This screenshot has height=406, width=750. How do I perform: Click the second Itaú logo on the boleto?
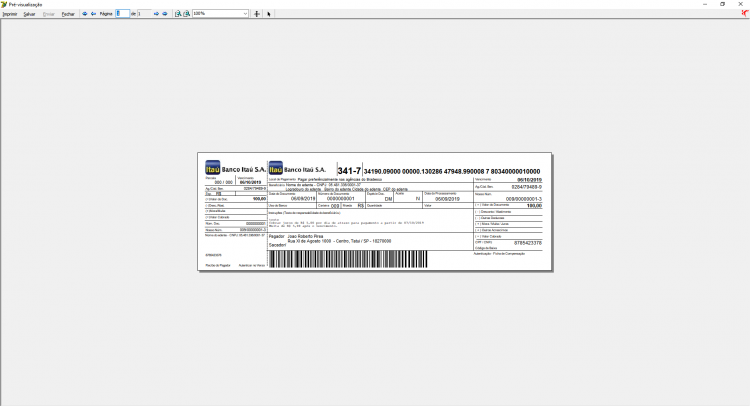coord(276,168)
